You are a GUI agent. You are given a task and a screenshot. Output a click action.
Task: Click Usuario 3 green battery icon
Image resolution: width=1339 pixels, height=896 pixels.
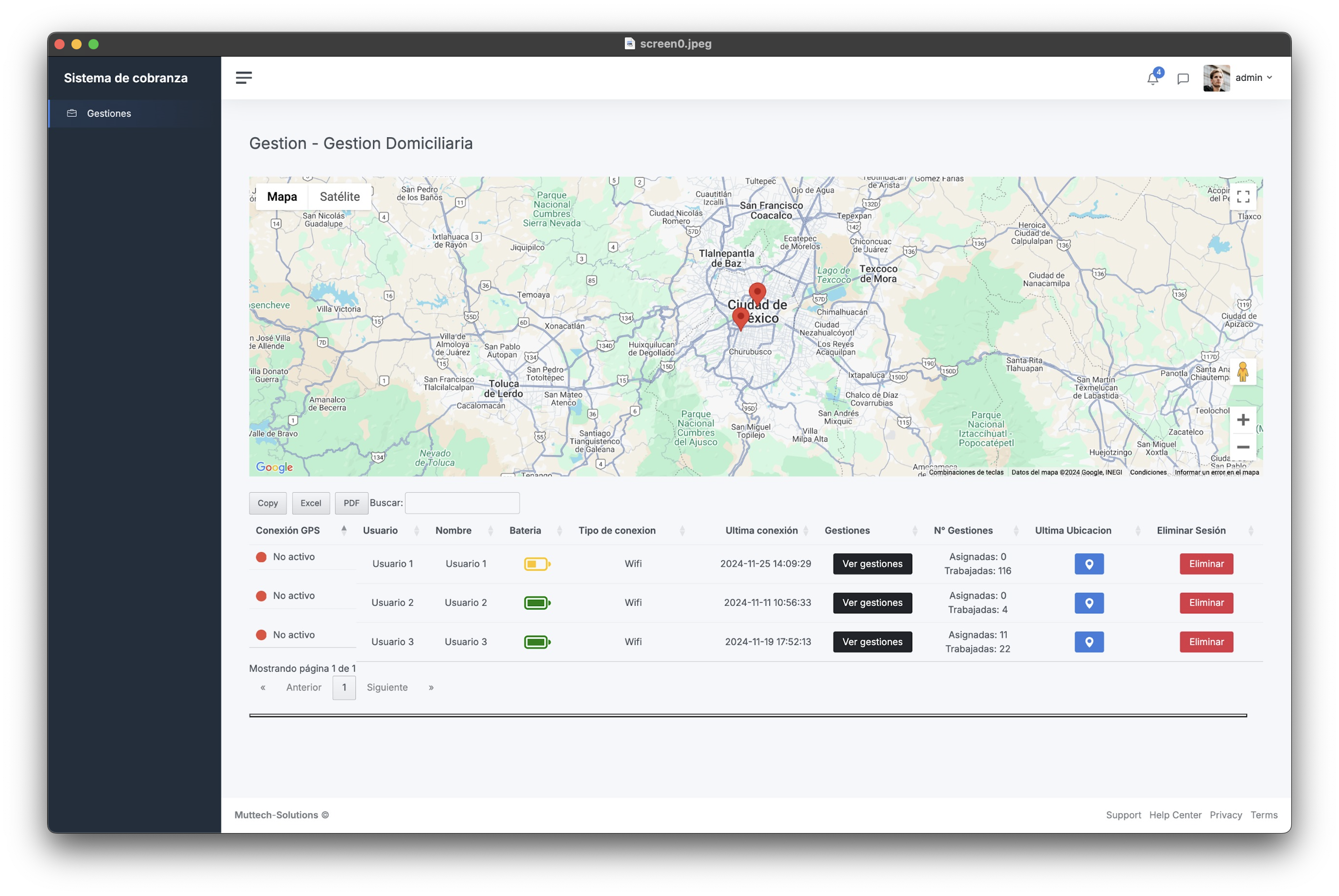(x=537, y=642)
